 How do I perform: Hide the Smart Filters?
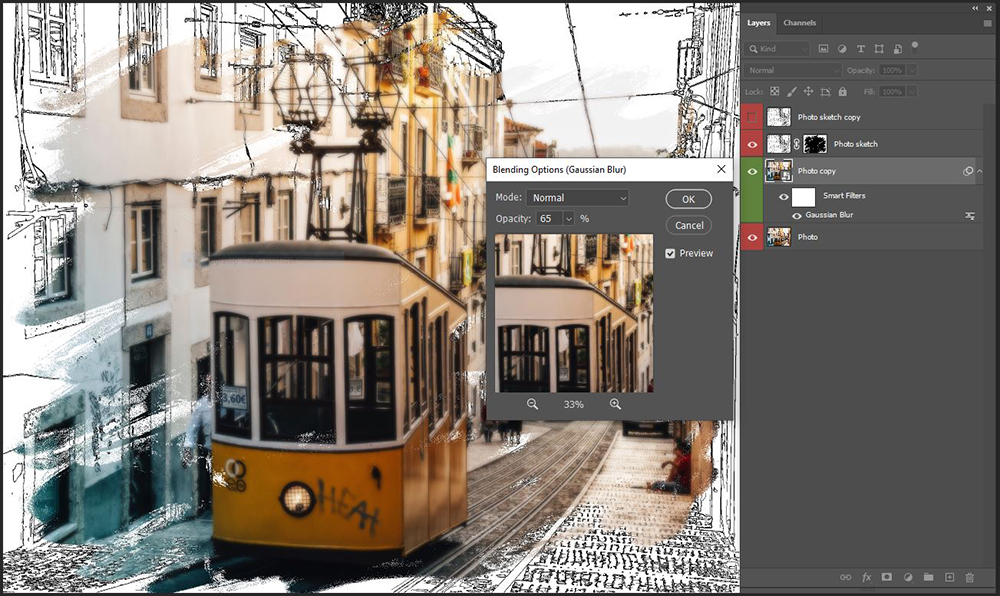pyautogui.click(x=784, y=197)
